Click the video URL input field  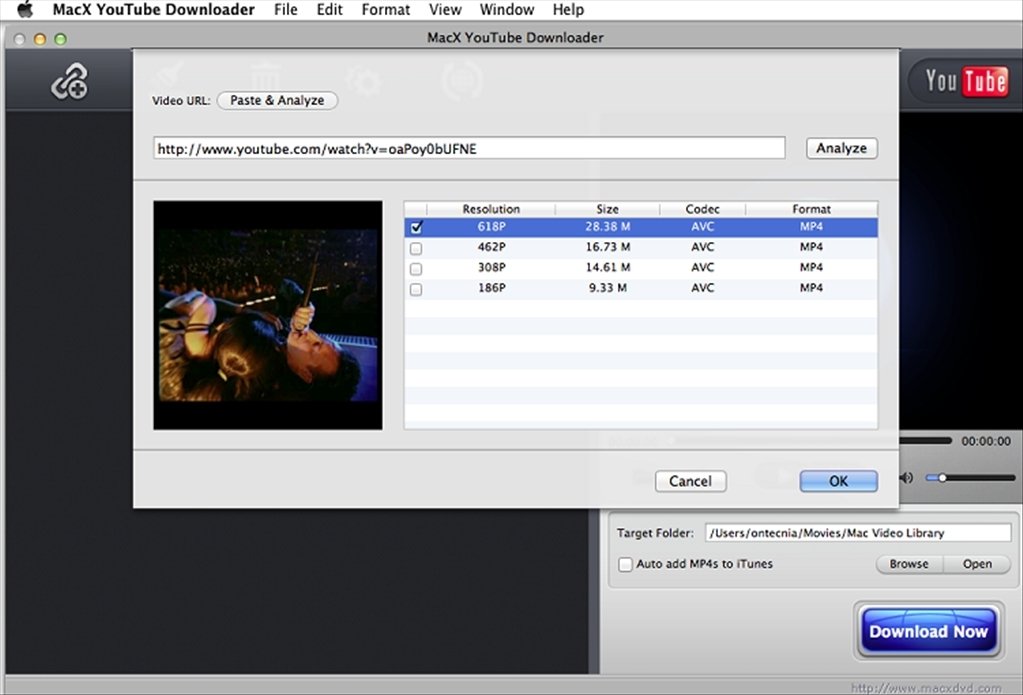(468, 147)
